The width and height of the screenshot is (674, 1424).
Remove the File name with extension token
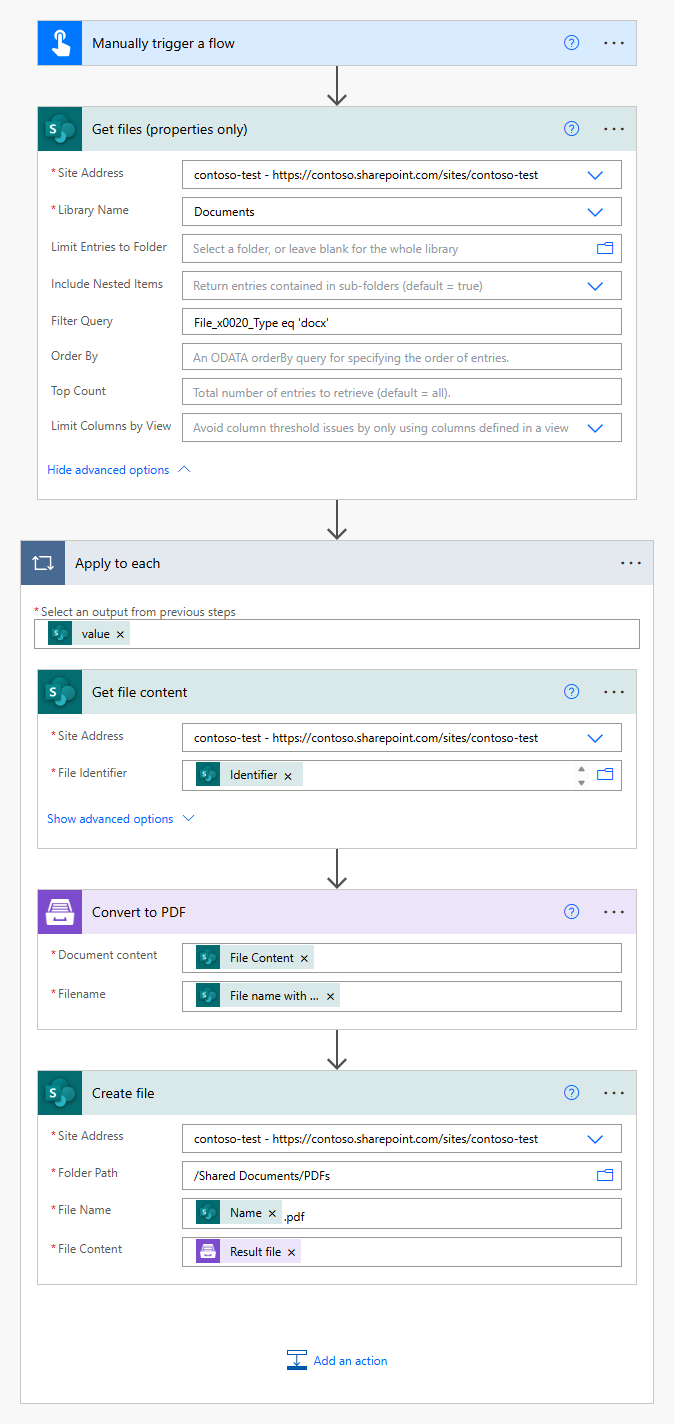(330, 996)
